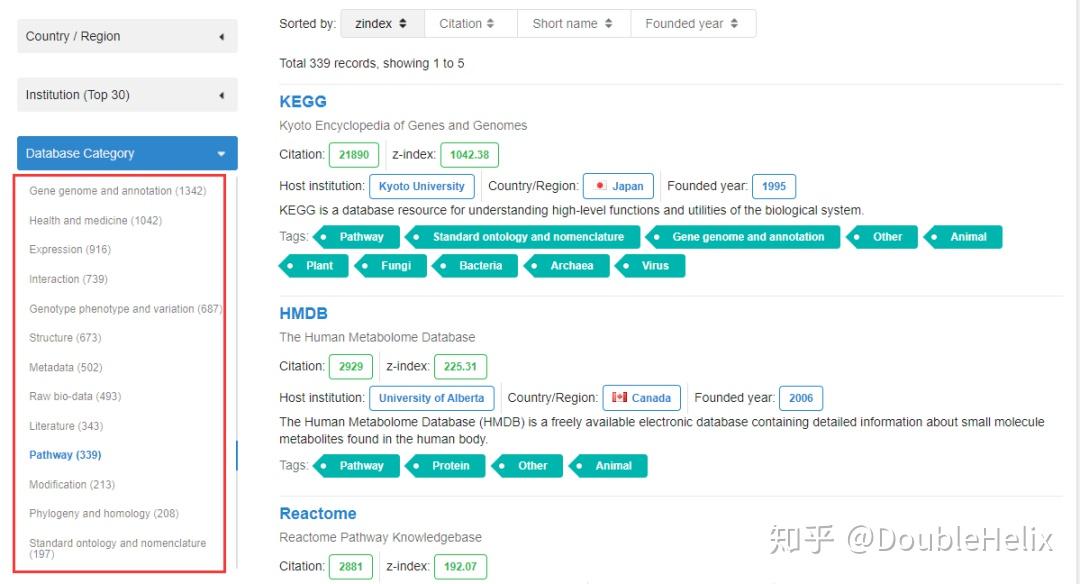Click the Japan flag country badge
Screen dimensions: 1080x584
coord(619,186)
